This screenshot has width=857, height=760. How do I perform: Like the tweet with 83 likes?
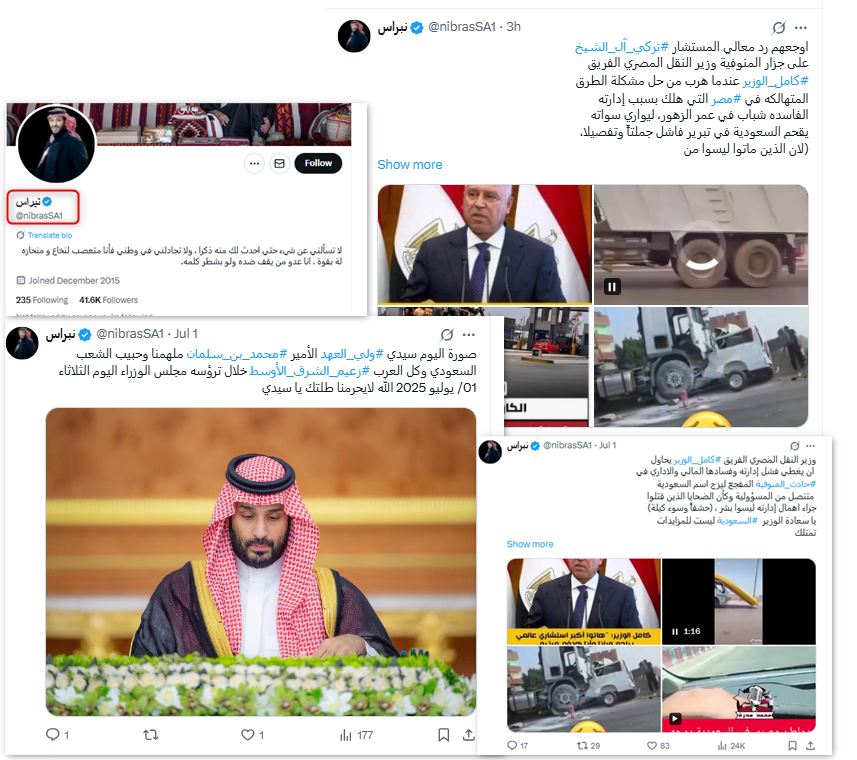click(x=658, y=746)
